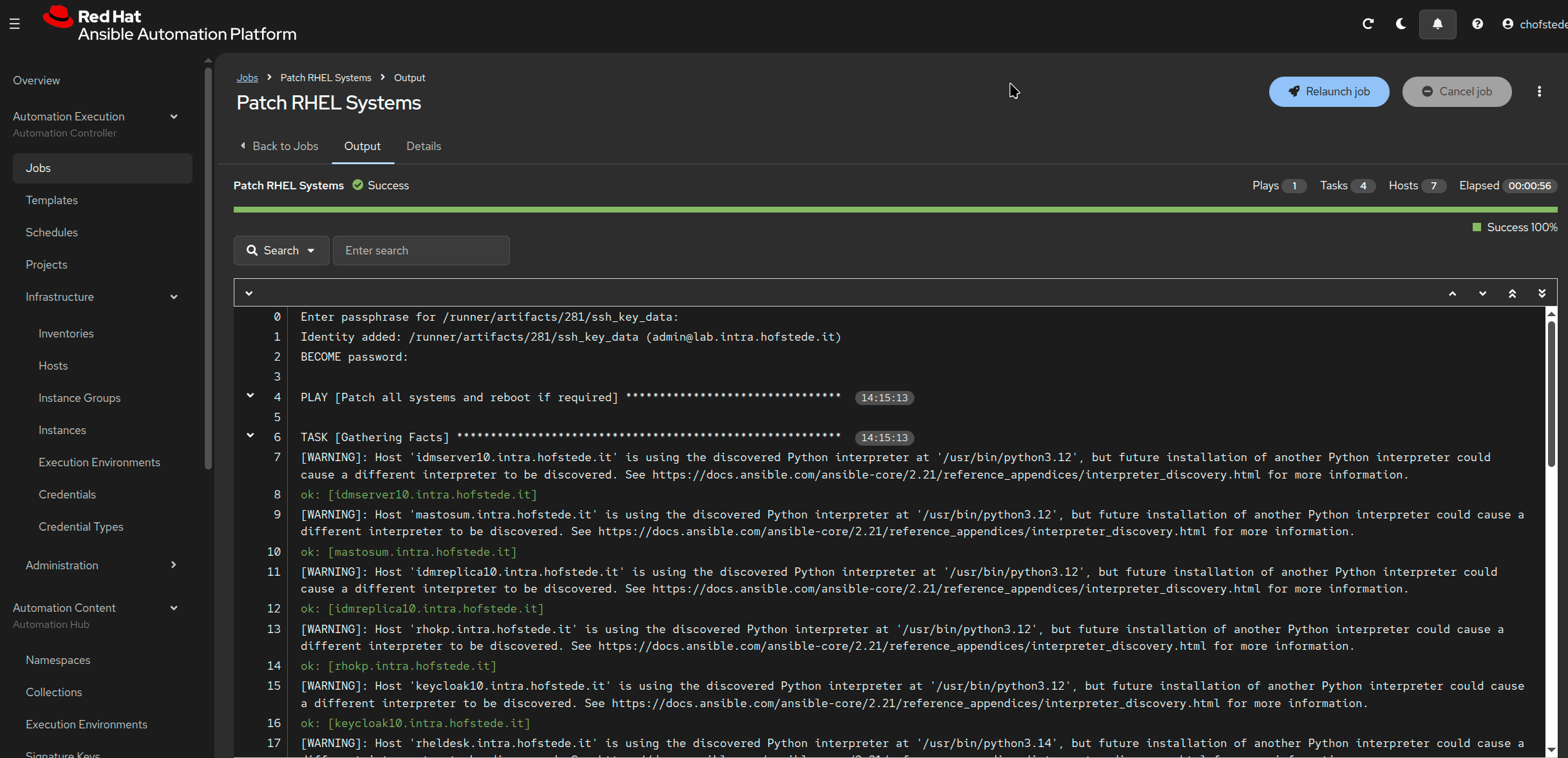Click the TASK line 14:15:13 timestamp
This screenshot has width=1568, height=758.
click(884, 438)
